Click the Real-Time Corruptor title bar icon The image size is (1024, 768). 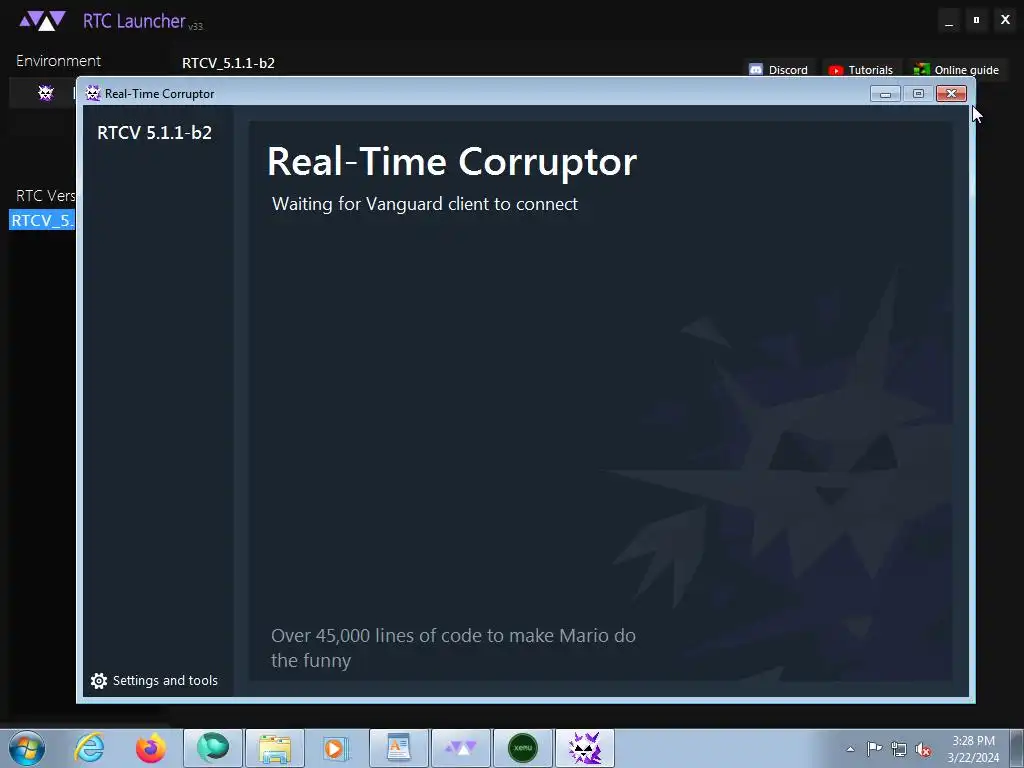tap(93, 93)
